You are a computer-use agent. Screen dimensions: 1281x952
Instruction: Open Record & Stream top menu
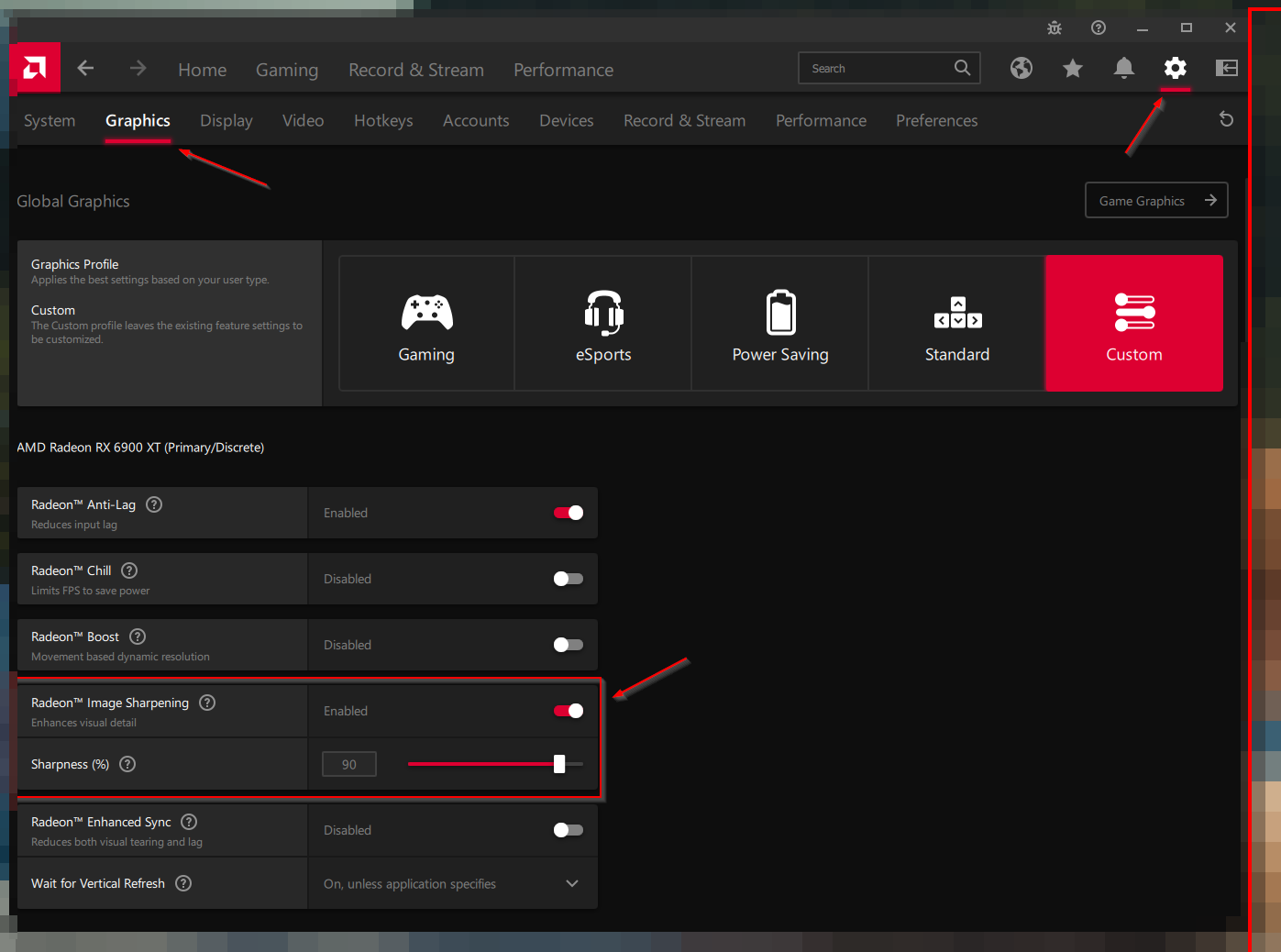pyautogui.click(x=416, y=70)
